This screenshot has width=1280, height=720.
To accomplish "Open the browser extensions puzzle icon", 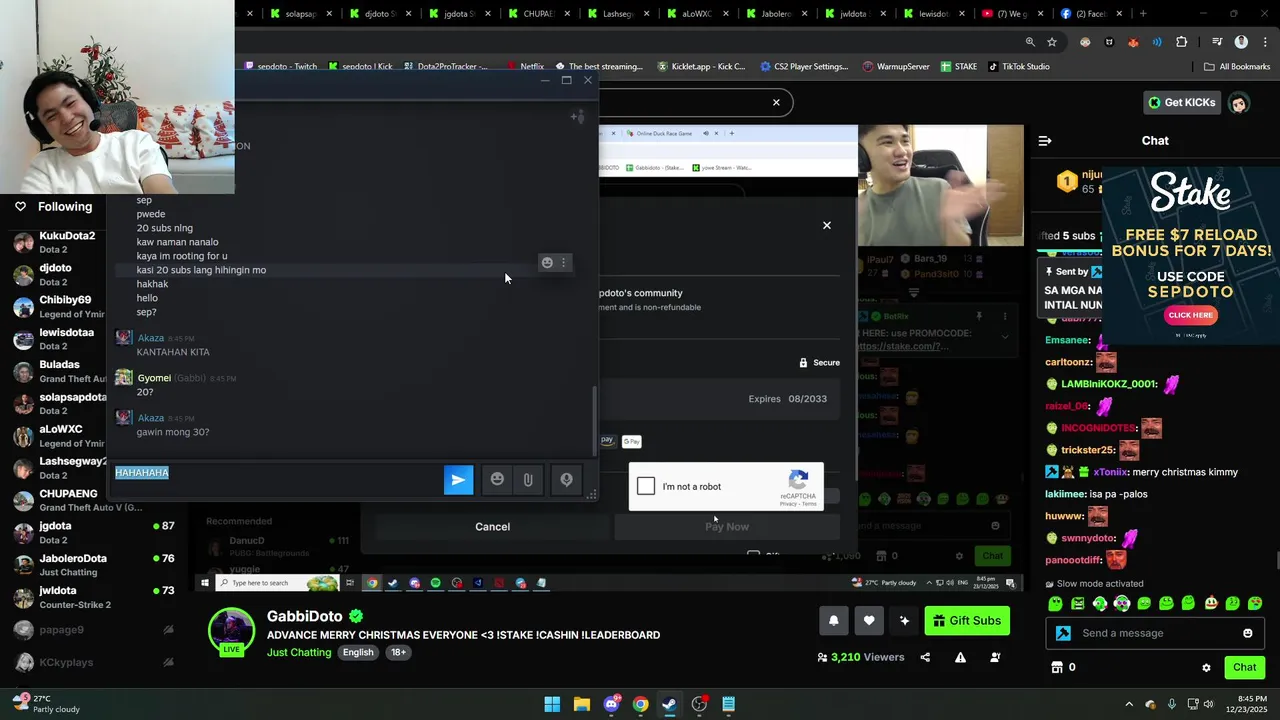I will pyautogui.click(x=1182, y=42).
